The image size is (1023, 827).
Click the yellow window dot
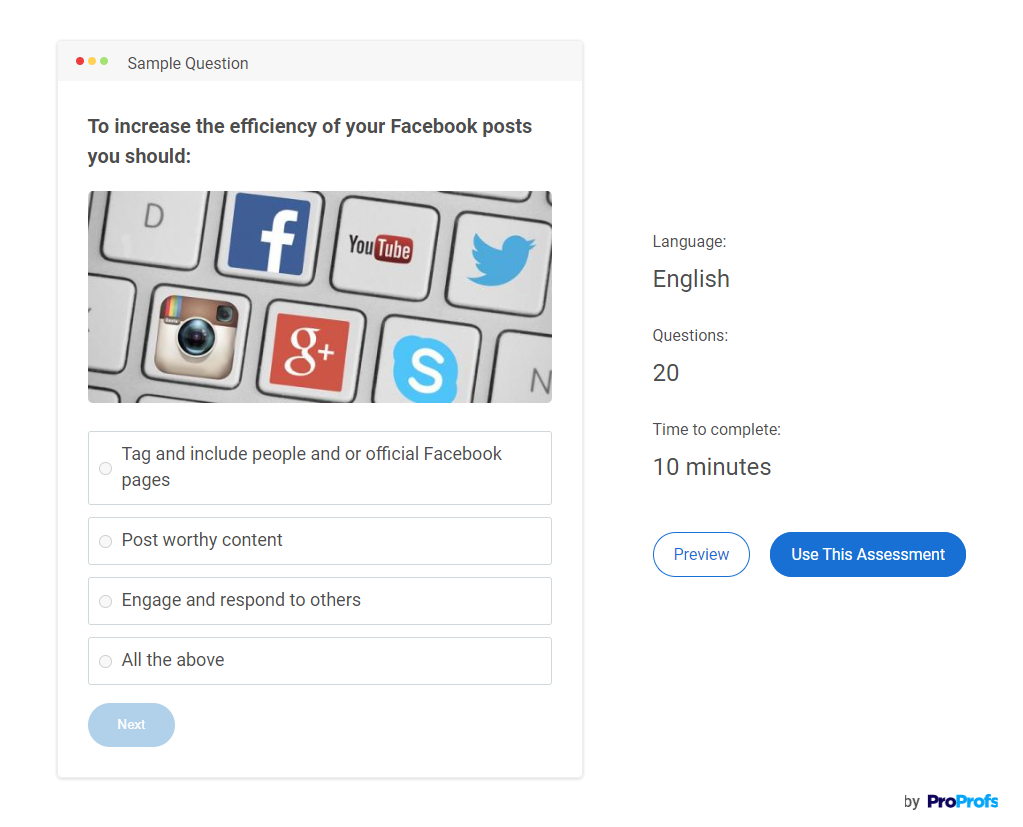click(92, 62)
